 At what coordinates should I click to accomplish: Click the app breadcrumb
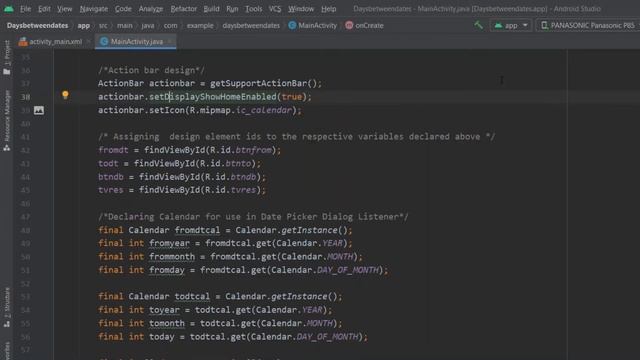(x=84, y=25)
